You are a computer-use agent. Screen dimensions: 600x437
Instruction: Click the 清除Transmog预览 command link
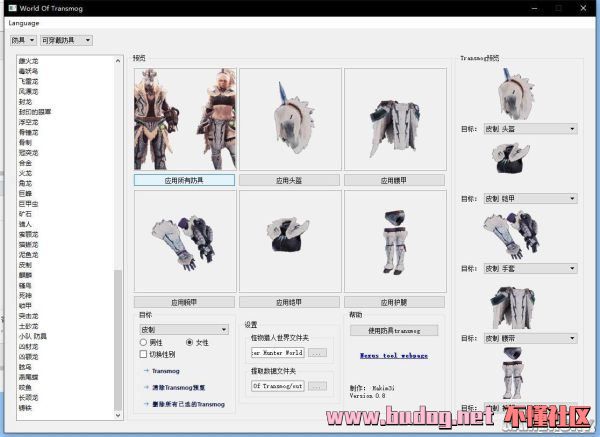[x=174, y=388]
